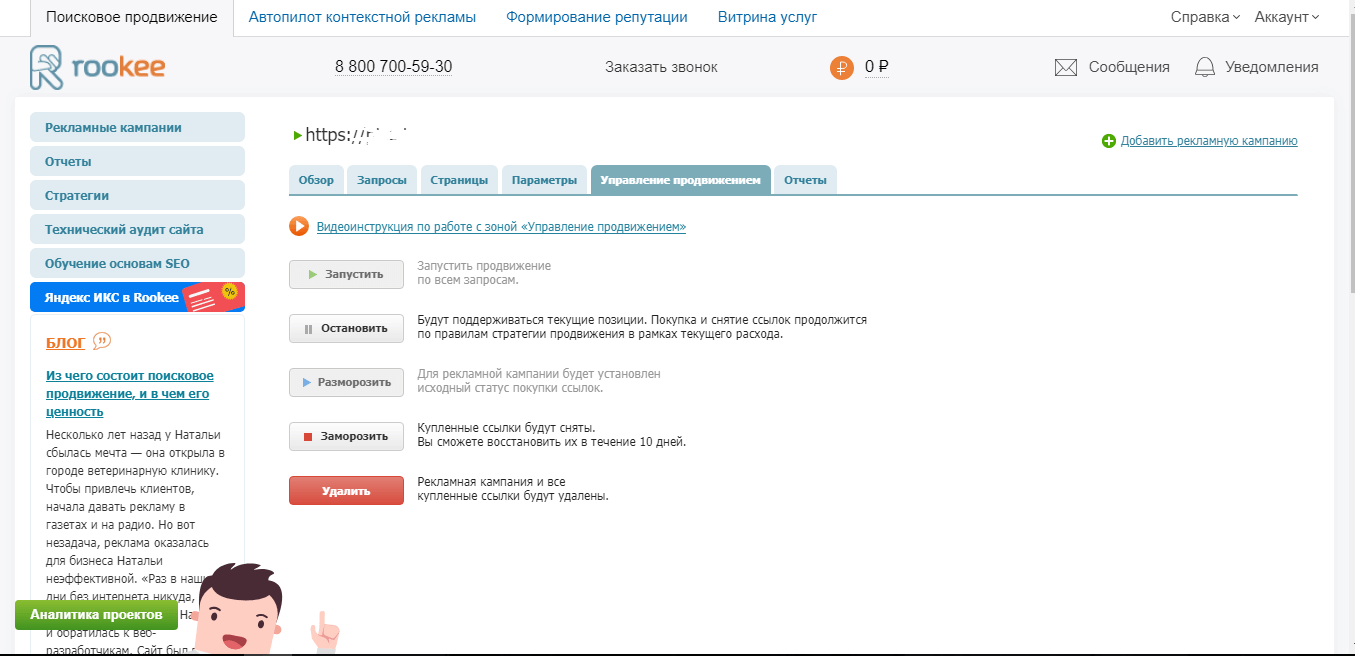Click the Разморозить button
Image resolution: width=1355 pixels, height=656 pixels.
click(x=346, y=382)
